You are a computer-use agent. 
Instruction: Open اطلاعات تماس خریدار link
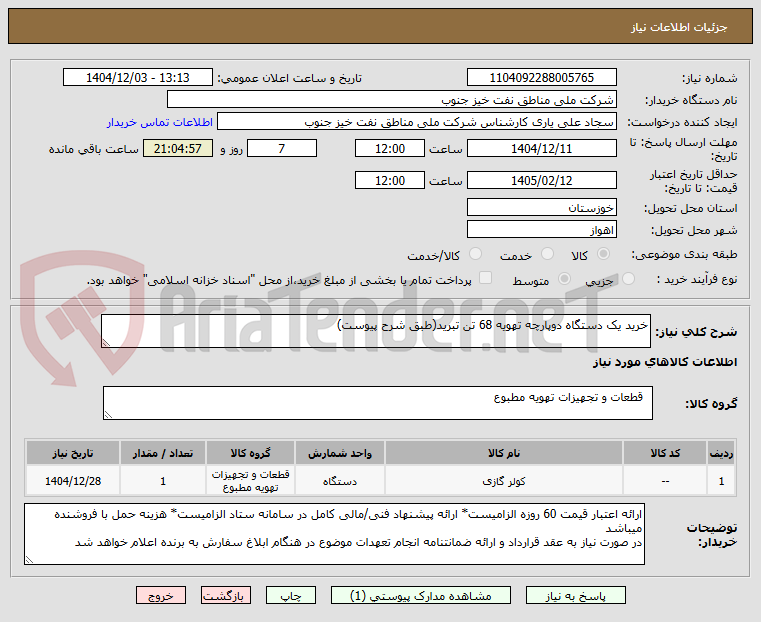(160, 123)
